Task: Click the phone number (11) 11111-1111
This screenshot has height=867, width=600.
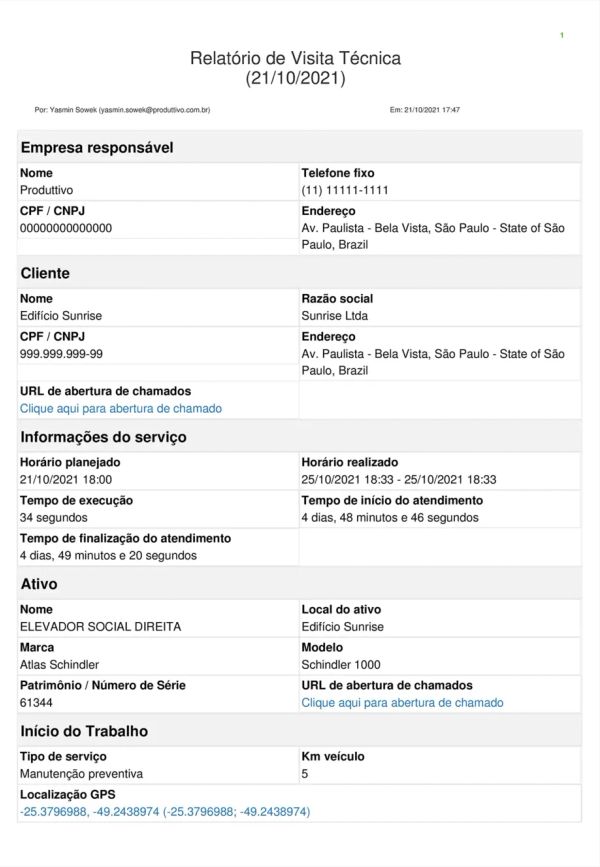Action: pos(344,190)
